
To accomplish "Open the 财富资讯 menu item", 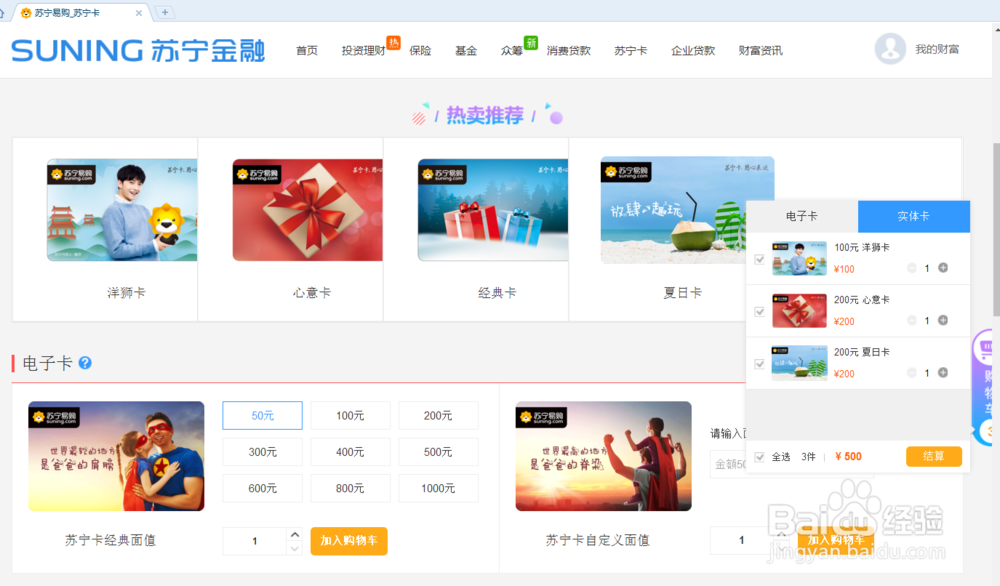I will coord(761,50).
